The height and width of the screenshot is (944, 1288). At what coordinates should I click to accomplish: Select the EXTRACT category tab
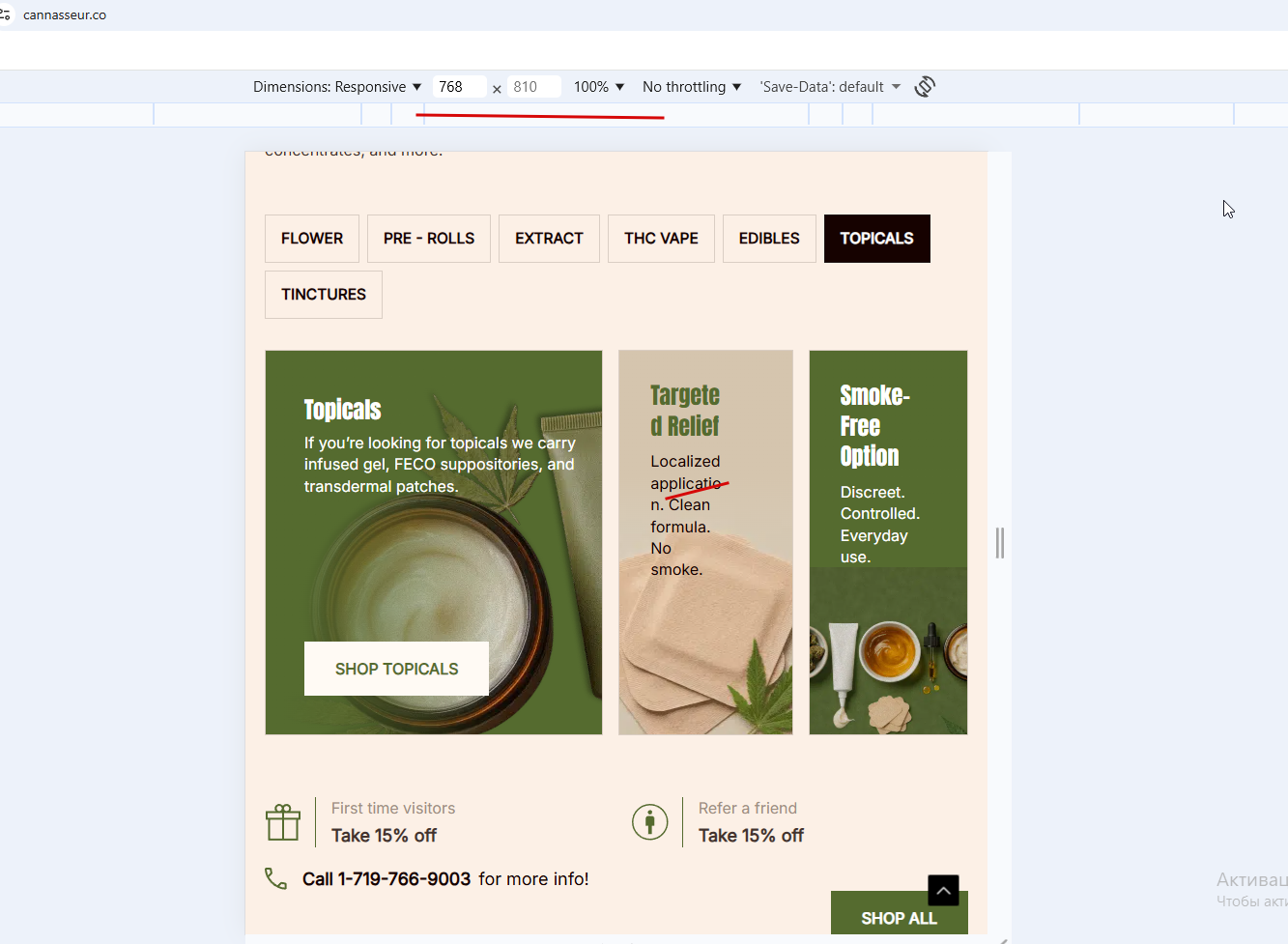(x=549, y=239)
